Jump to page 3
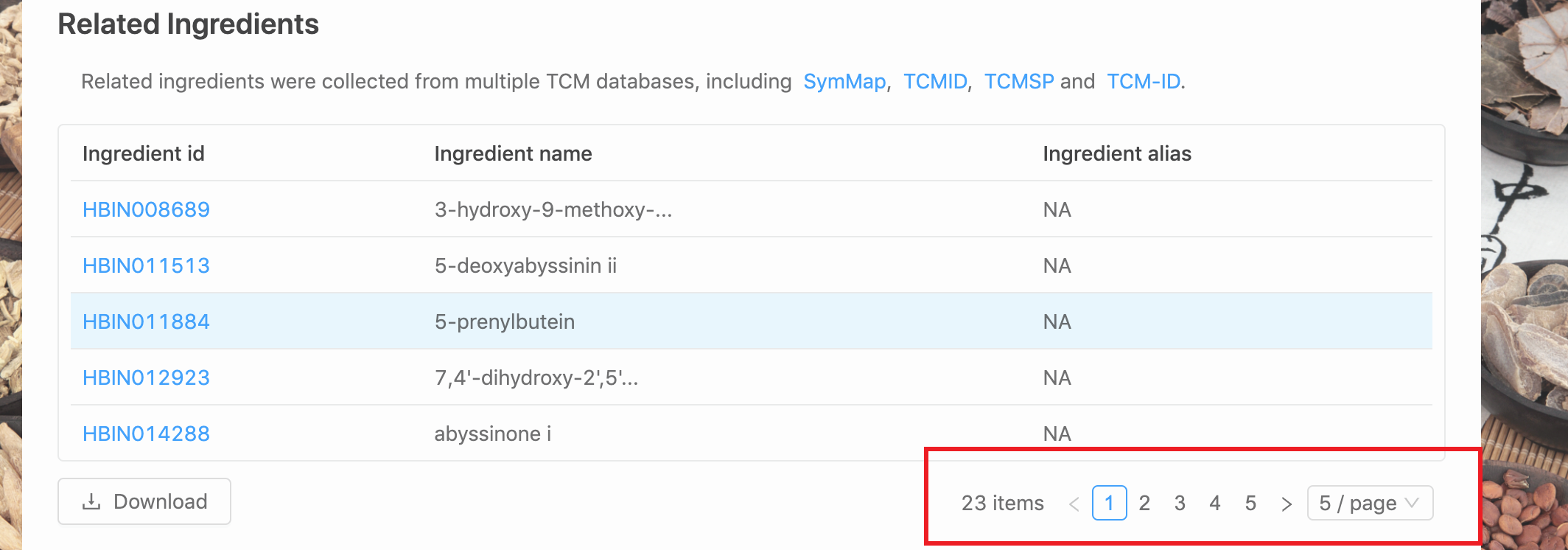The image size is (1568, 550). pos(1180,503)
